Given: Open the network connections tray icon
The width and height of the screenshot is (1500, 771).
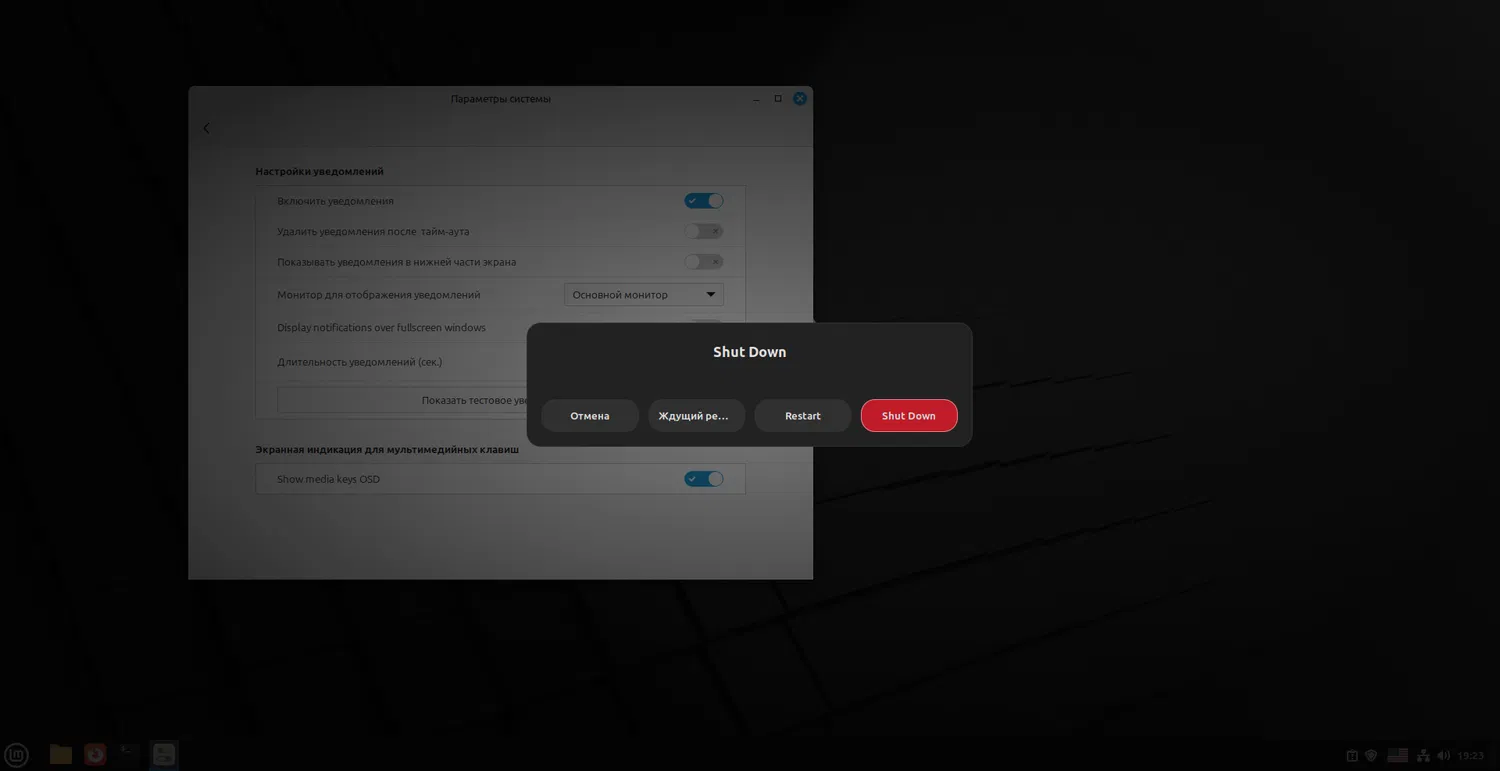Looking at the screenshot, I should pos(1423,756).
